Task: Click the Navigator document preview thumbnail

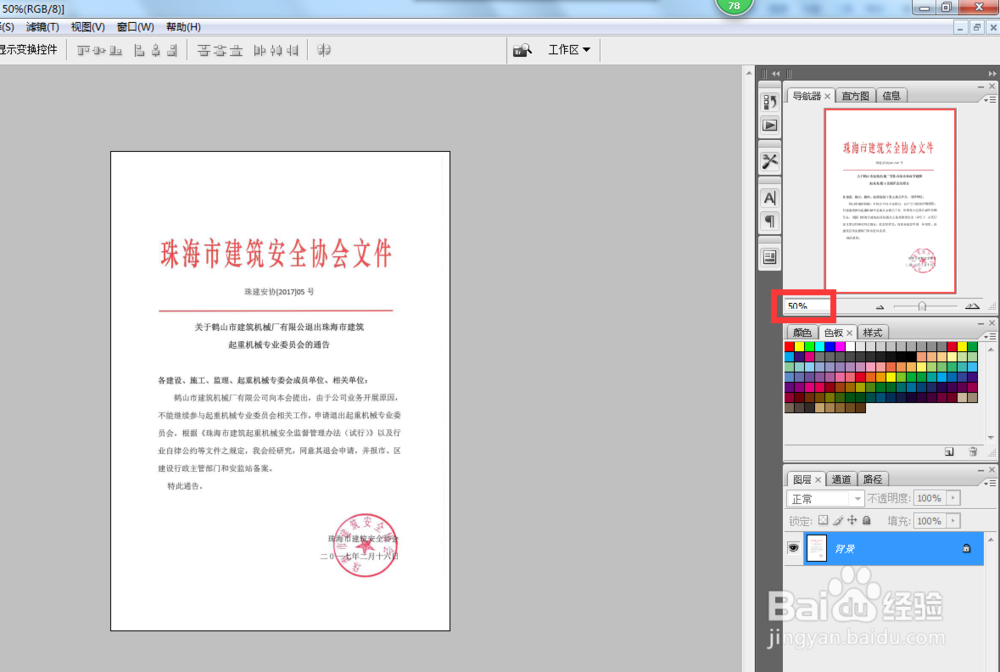Action: 890,201
